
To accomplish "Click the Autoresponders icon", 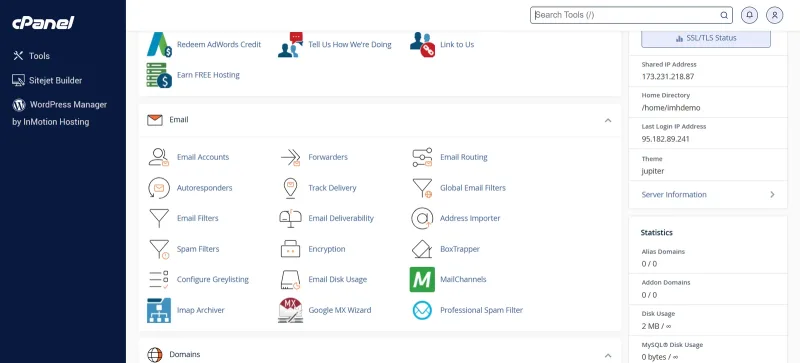I will (x=159, y=188).
